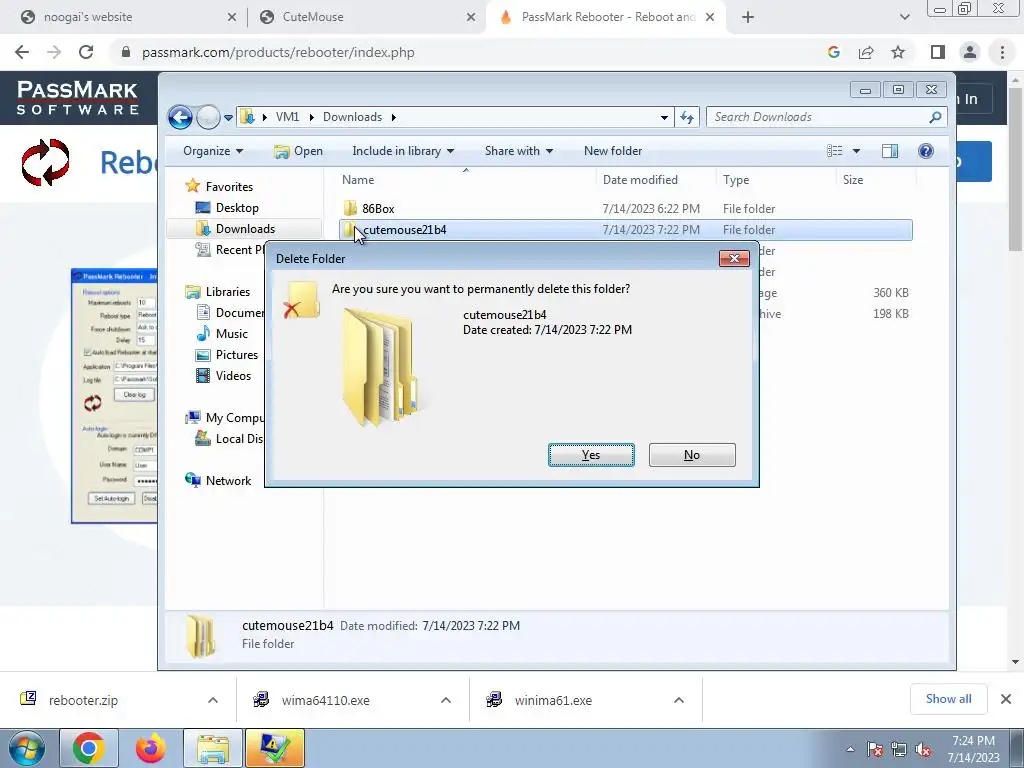Open a new browser tab
The width and height of the screenshot is (1024, 768).
coord(748,17)
